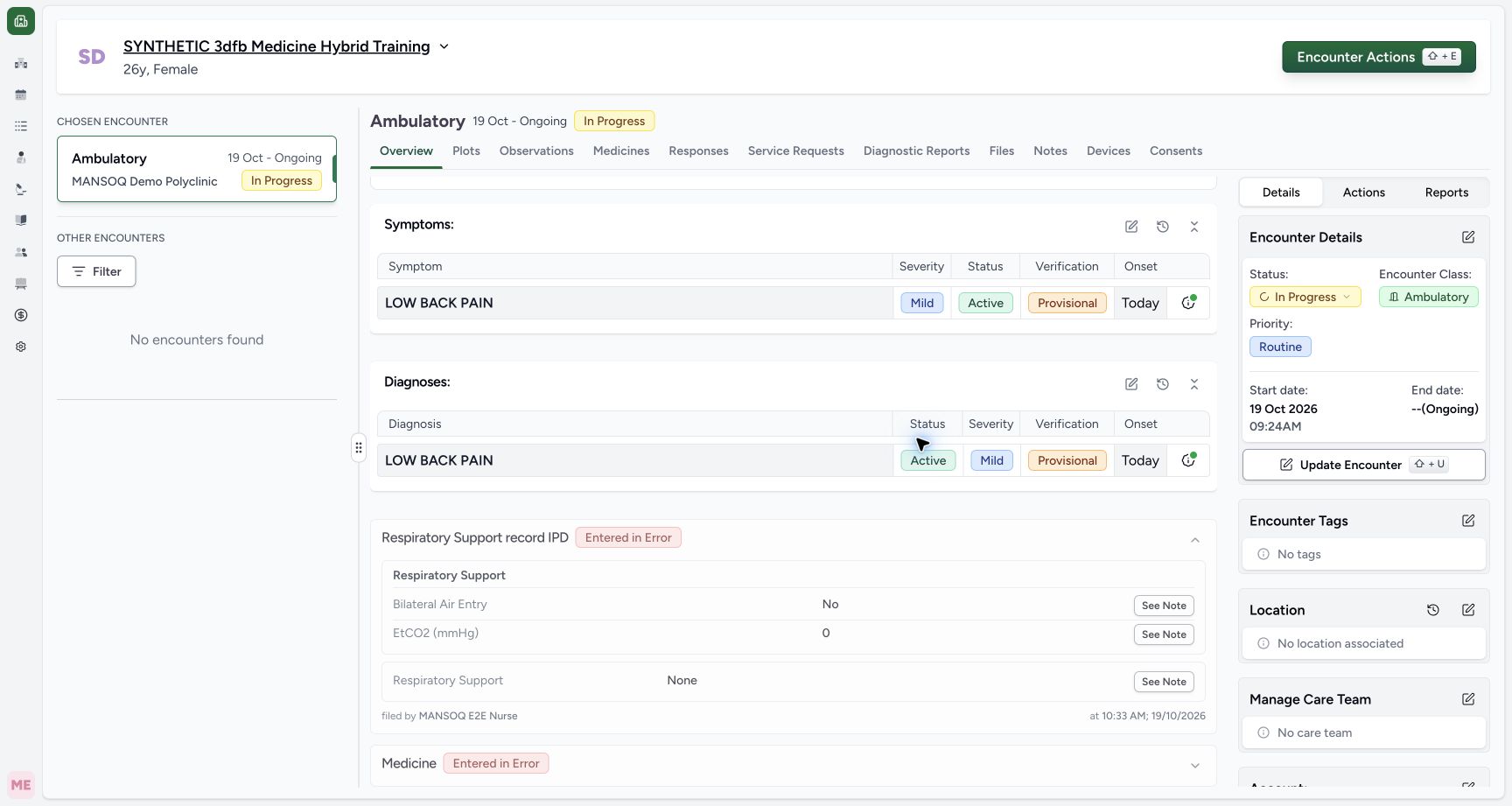The width and height of the screenshot is (1512, 806).
Task: Edit Manage Care Team icon
Action: click(1468, 699)
